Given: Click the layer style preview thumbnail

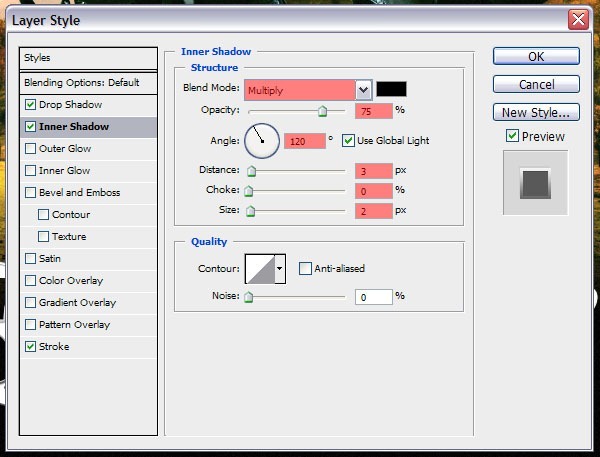Looking at the screenshot, I should tap(535, 183).
